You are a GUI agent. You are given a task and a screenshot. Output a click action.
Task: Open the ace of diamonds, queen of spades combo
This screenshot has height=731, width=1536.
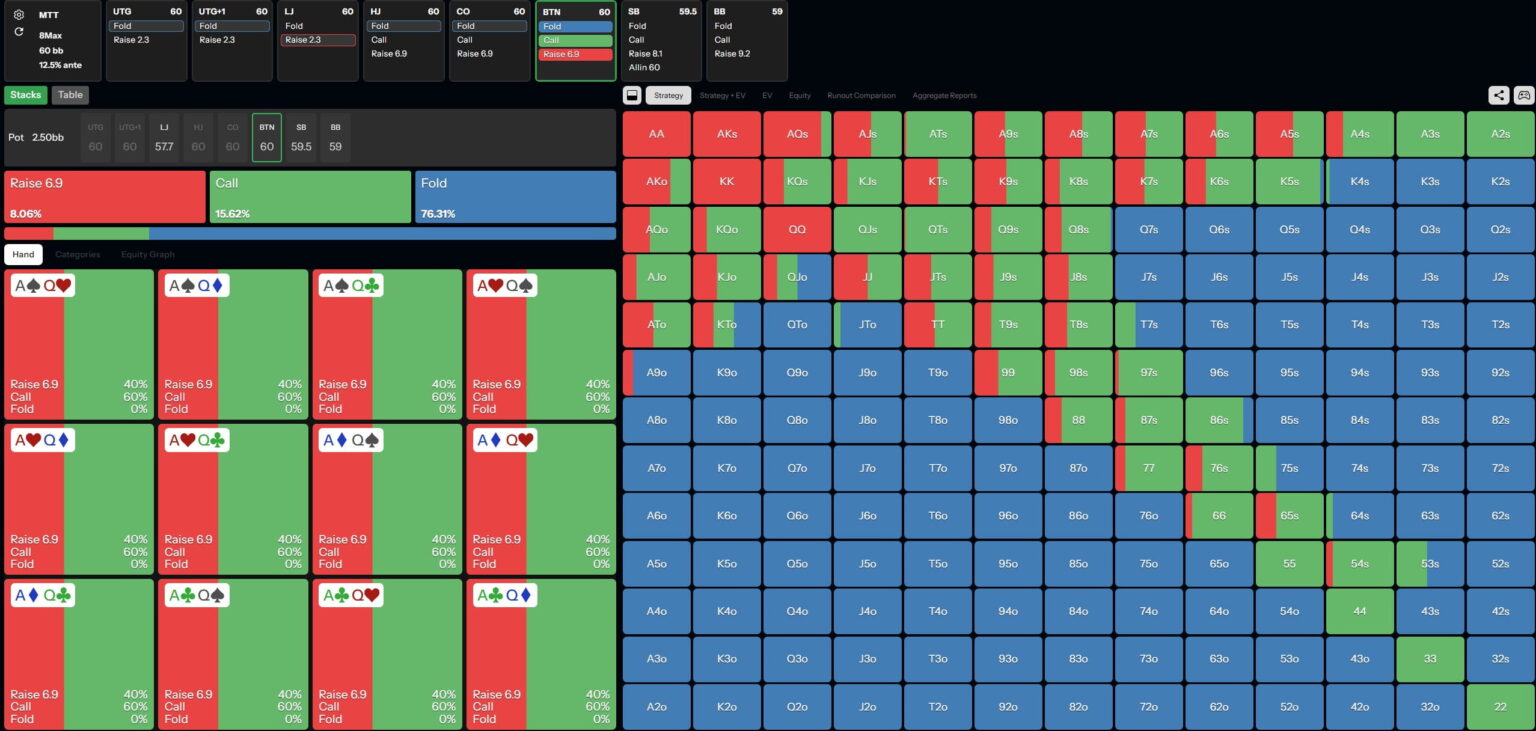(387, 499)
